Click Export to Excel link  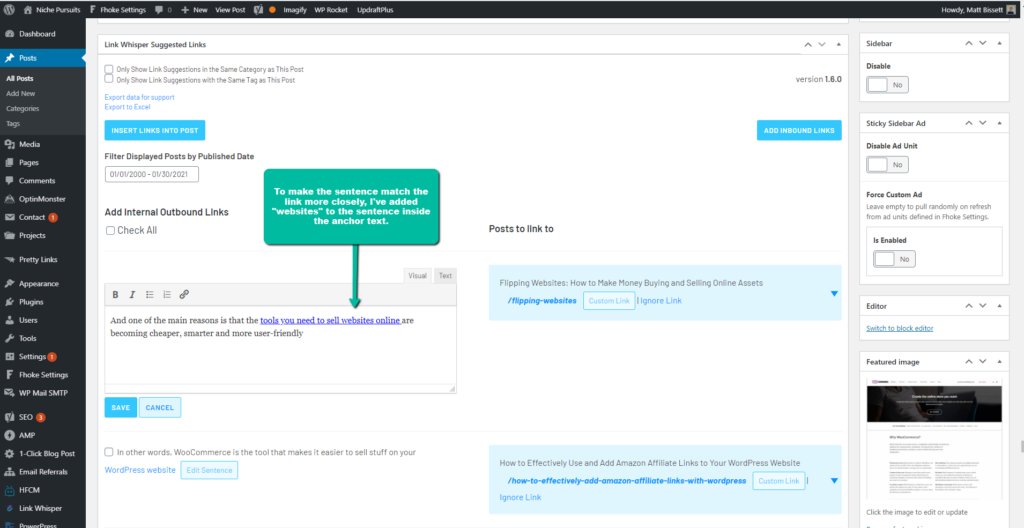click(127, 107)
